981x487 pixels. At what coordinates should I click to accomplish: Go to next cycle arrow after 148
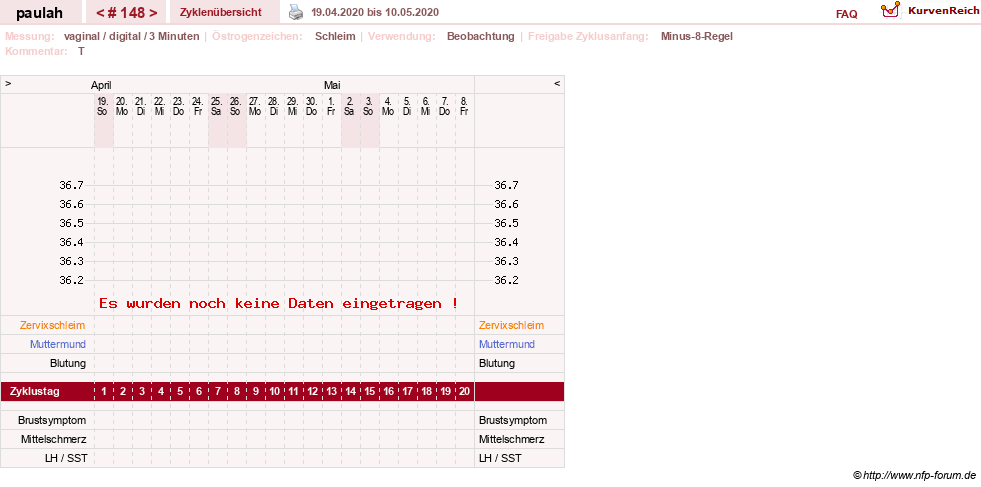(x=153, y=13)
